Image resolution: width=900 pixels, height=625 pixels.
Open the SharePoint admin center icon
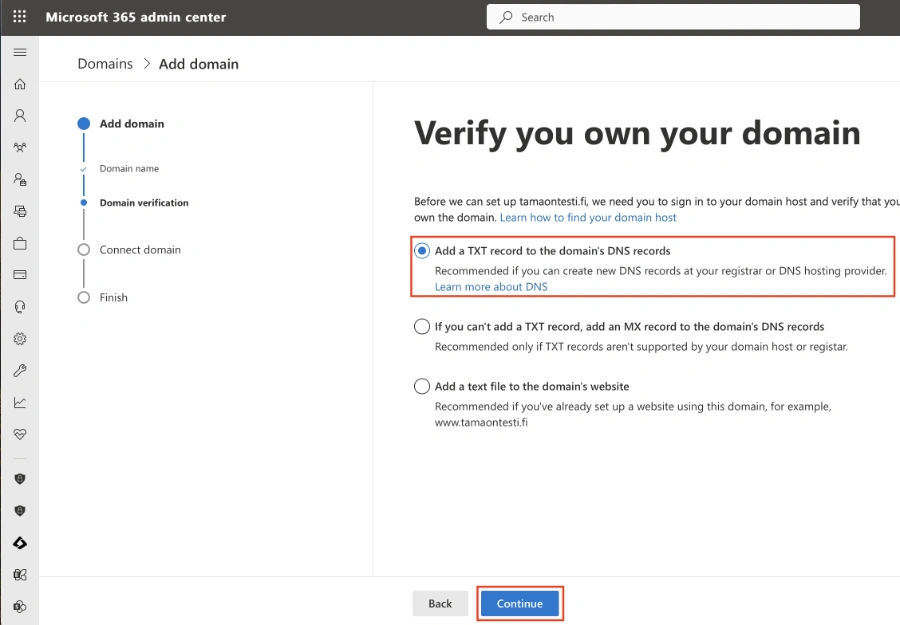coord(20,606)
